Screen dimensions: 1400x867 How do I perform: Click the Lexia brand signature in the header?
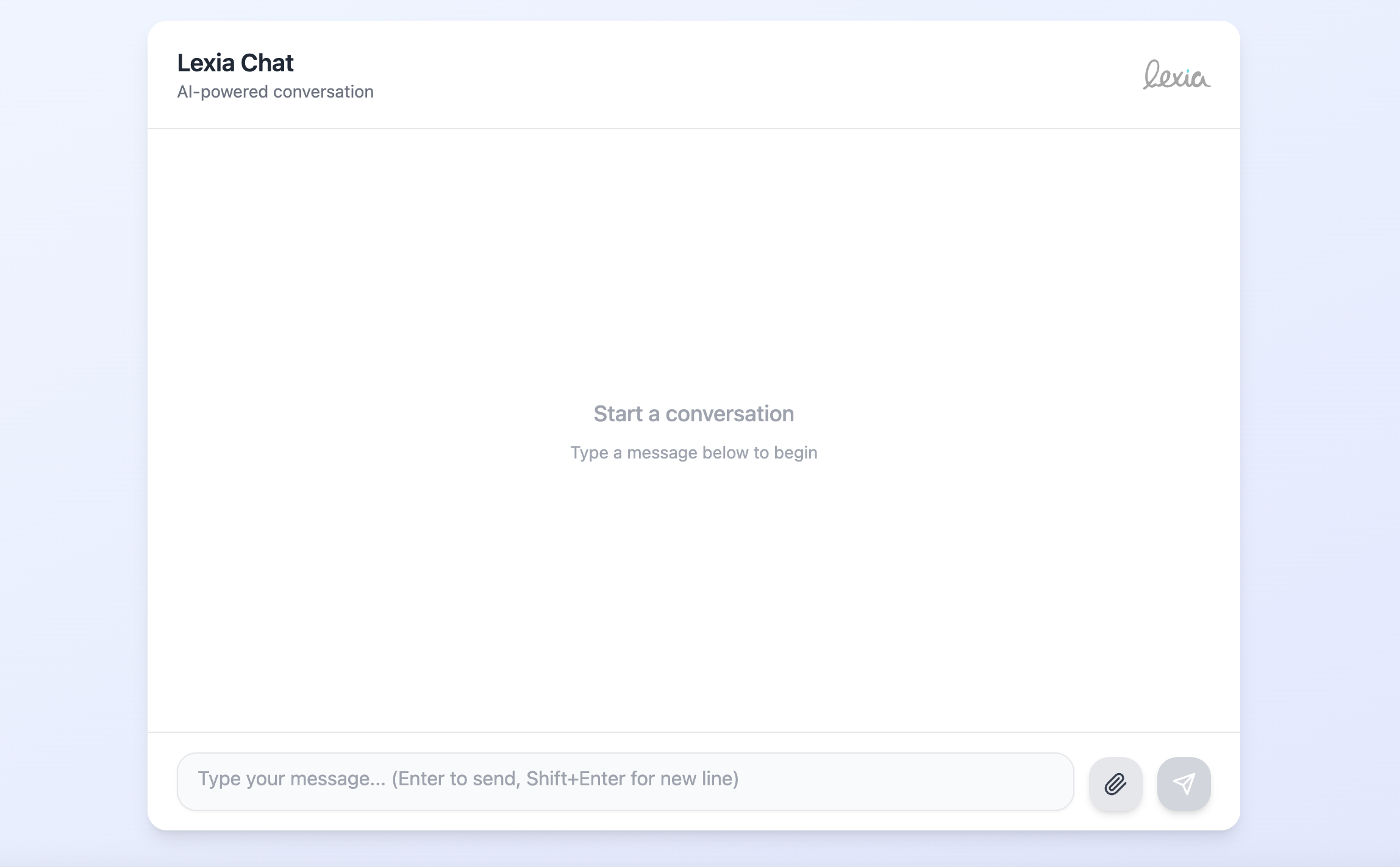[x=1176, y=76]
